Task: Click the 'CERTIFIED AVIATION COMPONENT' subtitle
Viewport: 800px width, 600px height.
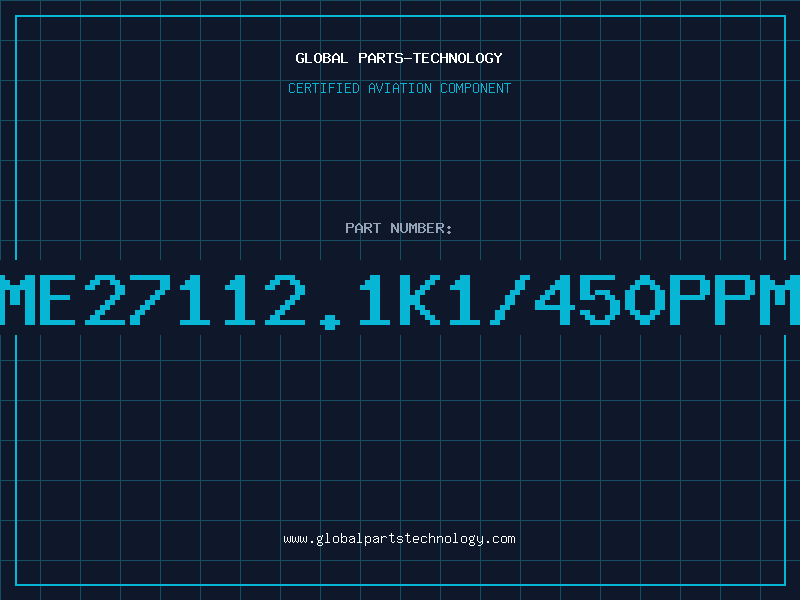Action: tap(399, 88)
